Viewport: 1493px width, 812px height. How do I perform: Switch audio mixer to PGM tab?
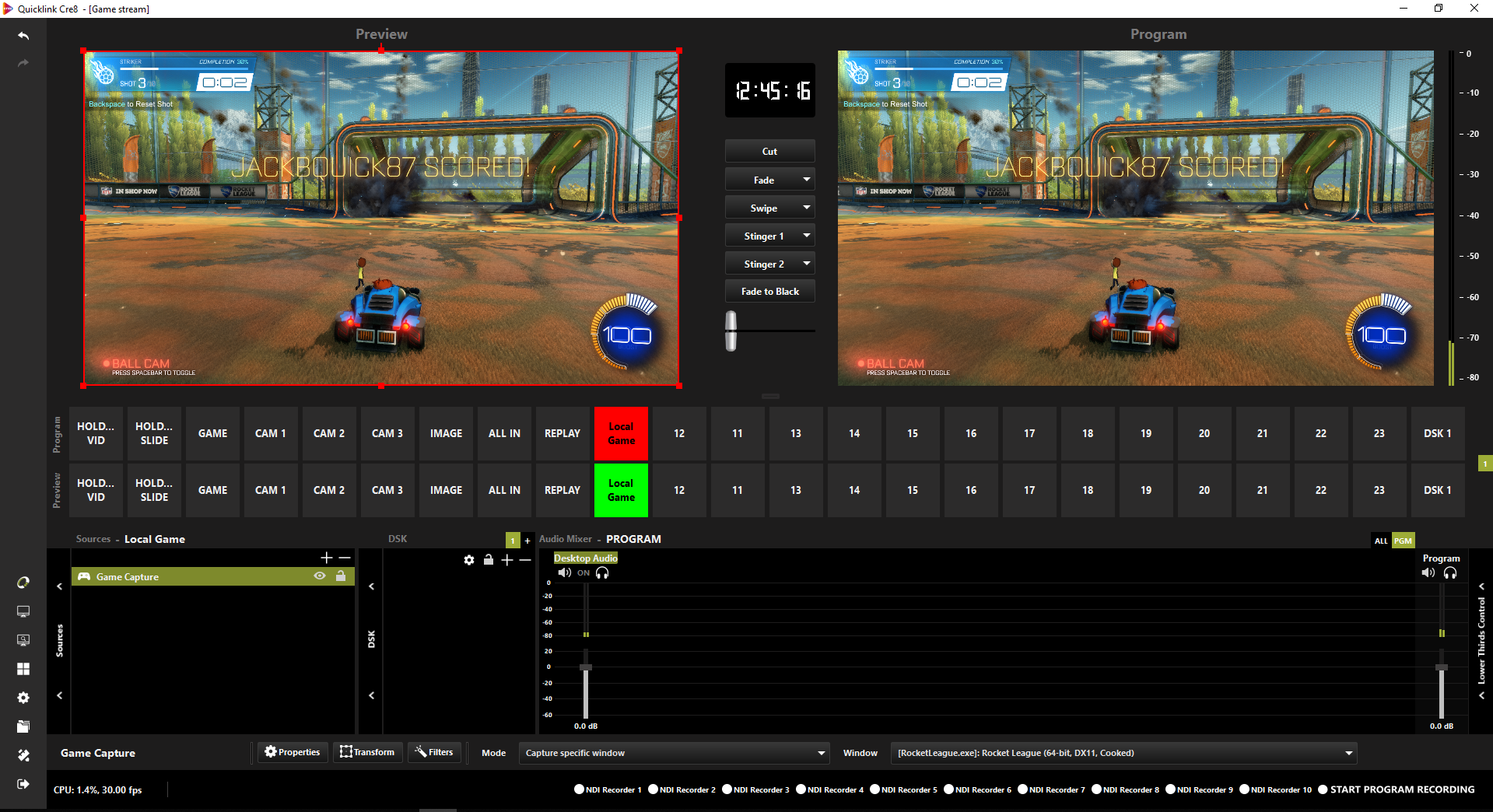(1403, 541)
